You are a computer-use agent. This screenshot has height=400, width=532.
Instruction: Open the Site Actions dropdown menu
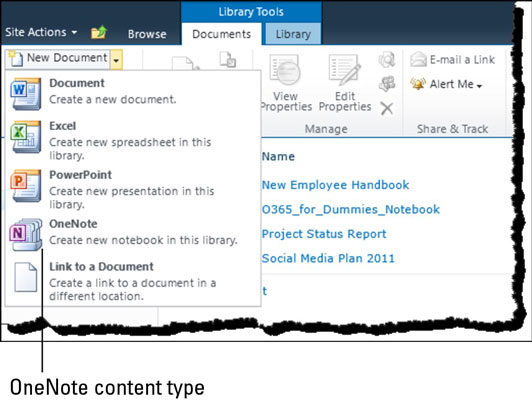coord(41,32)
